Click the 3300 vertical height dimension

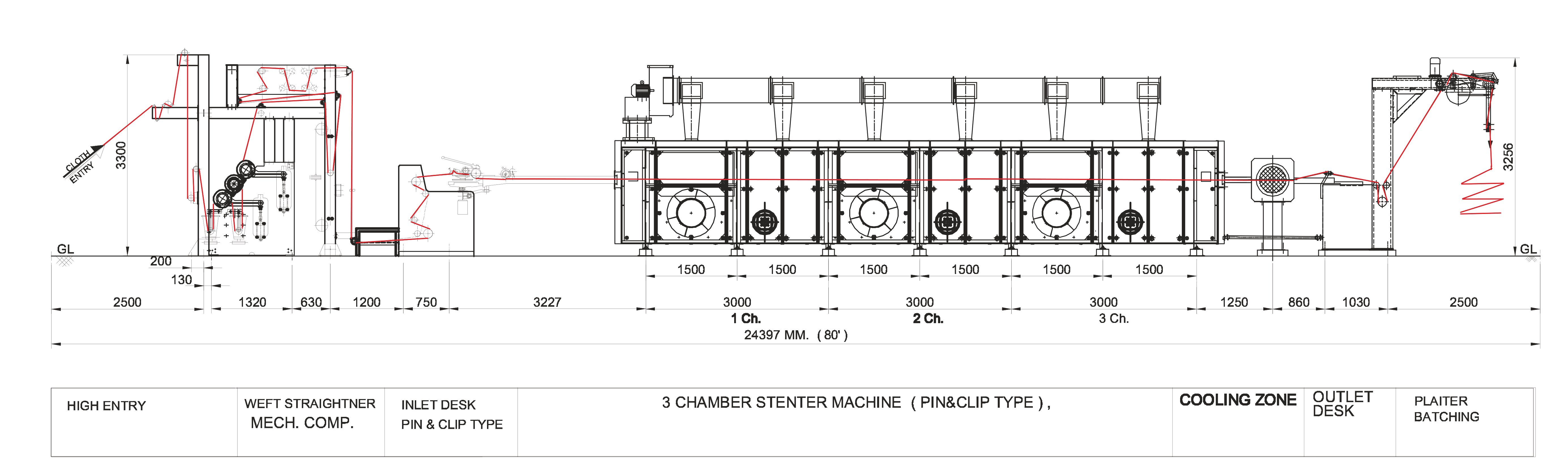click(121, 155)
